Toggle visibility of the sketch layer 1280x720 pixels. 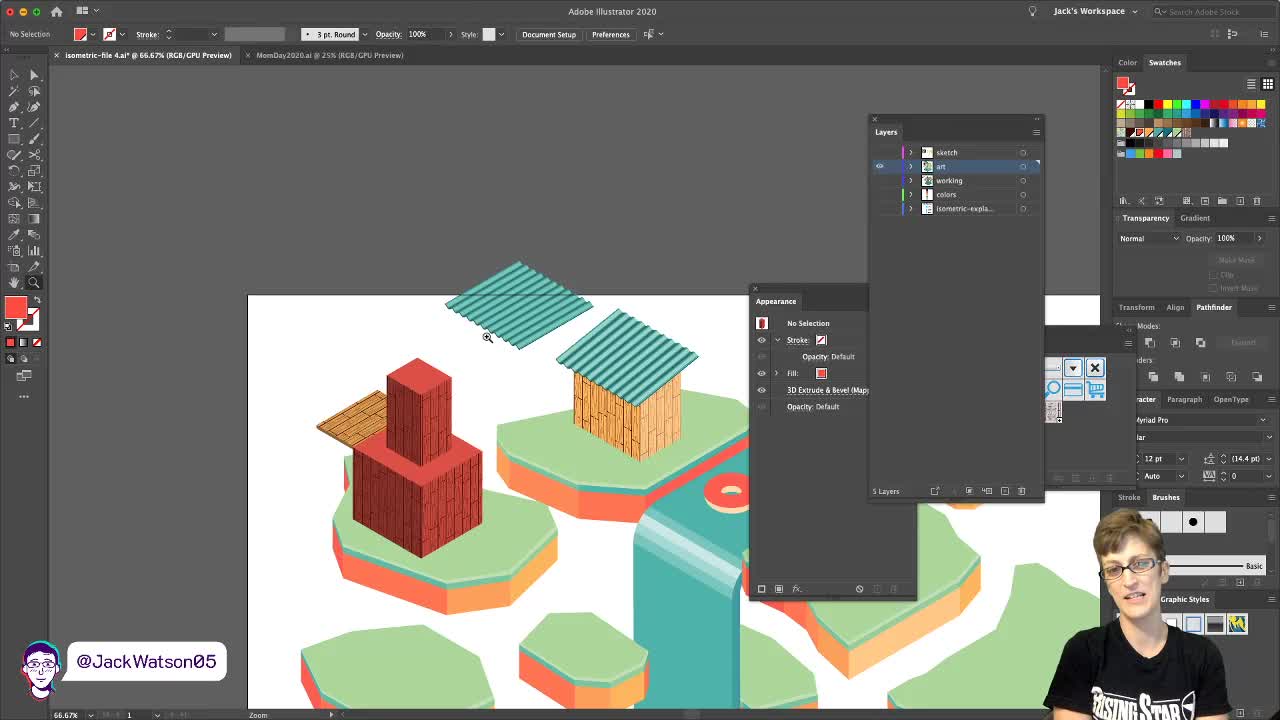pyautogui.click(x=880, y=152)
